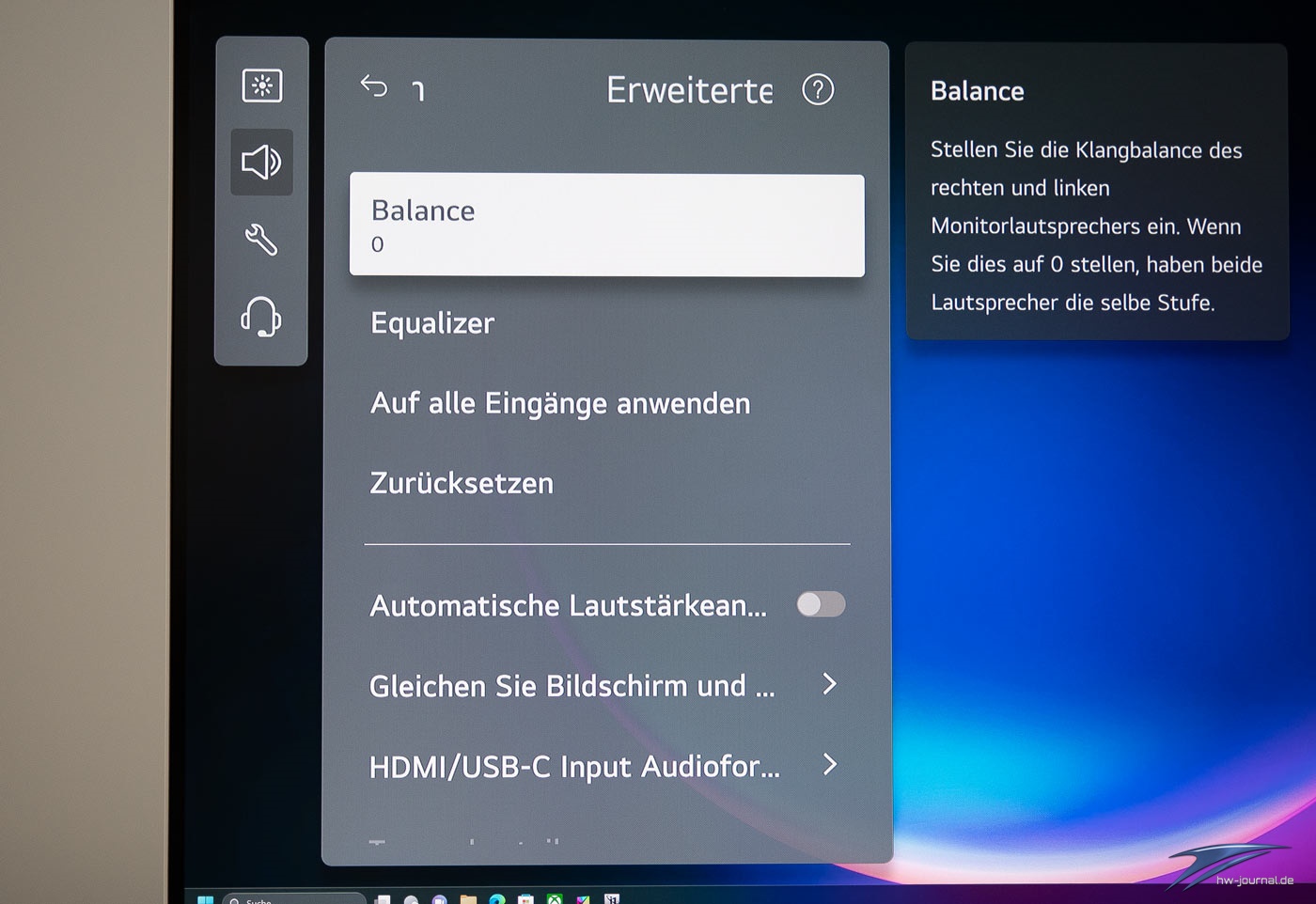Select Zurücksetzen to reset sound
This screenshot has width=1316, height=904.
click(462, 483)
